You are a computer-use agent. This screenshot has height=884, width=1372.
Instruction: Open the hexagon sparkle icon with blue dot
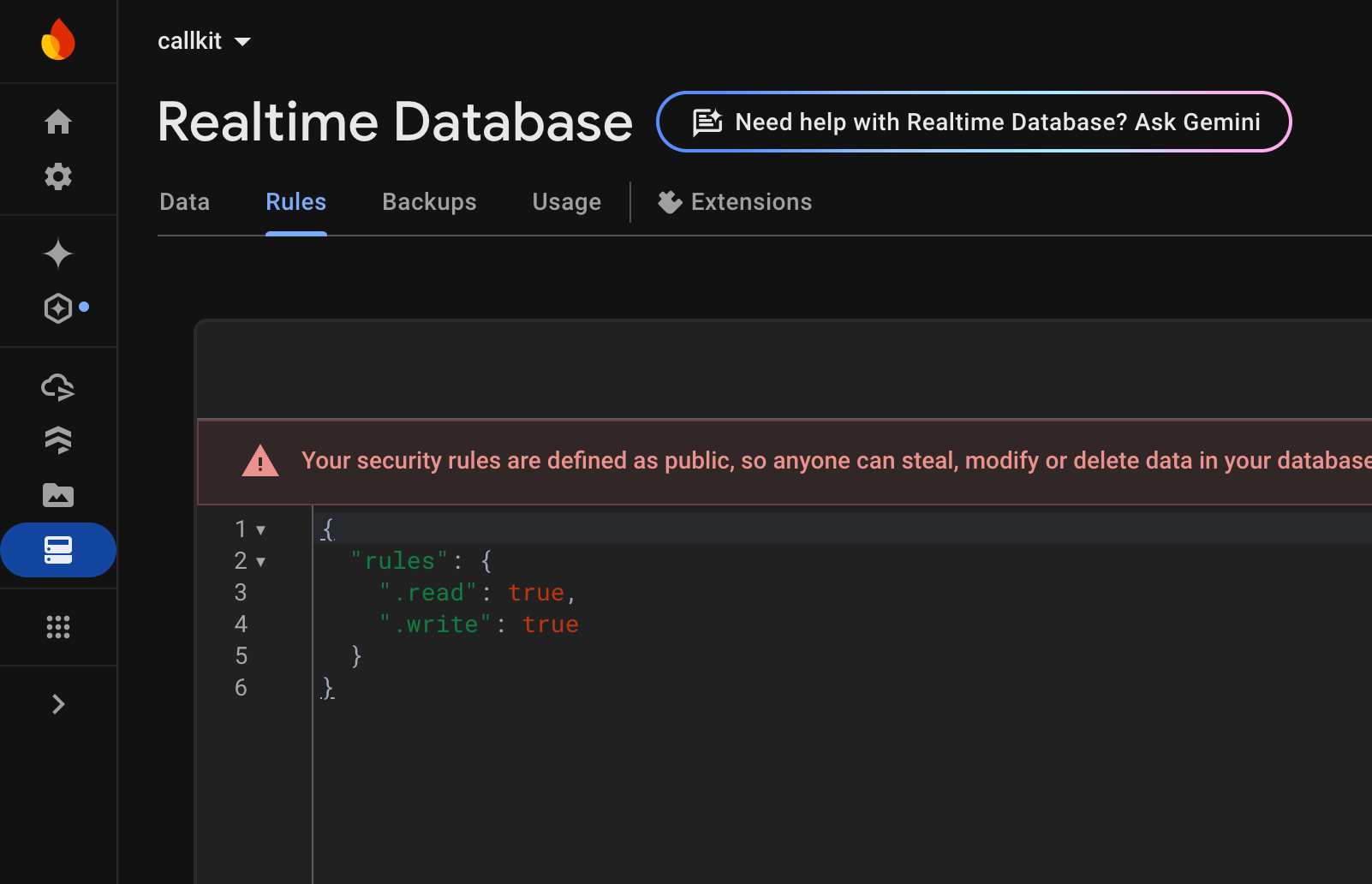pyautogui.click(x=58, y=308)
